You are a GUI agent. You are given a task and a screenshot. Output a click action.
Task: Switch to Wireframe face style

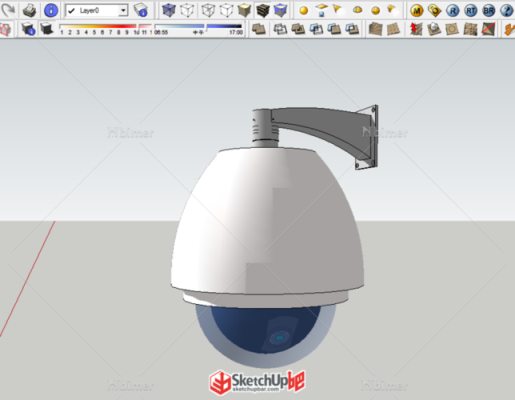(208, 11)
